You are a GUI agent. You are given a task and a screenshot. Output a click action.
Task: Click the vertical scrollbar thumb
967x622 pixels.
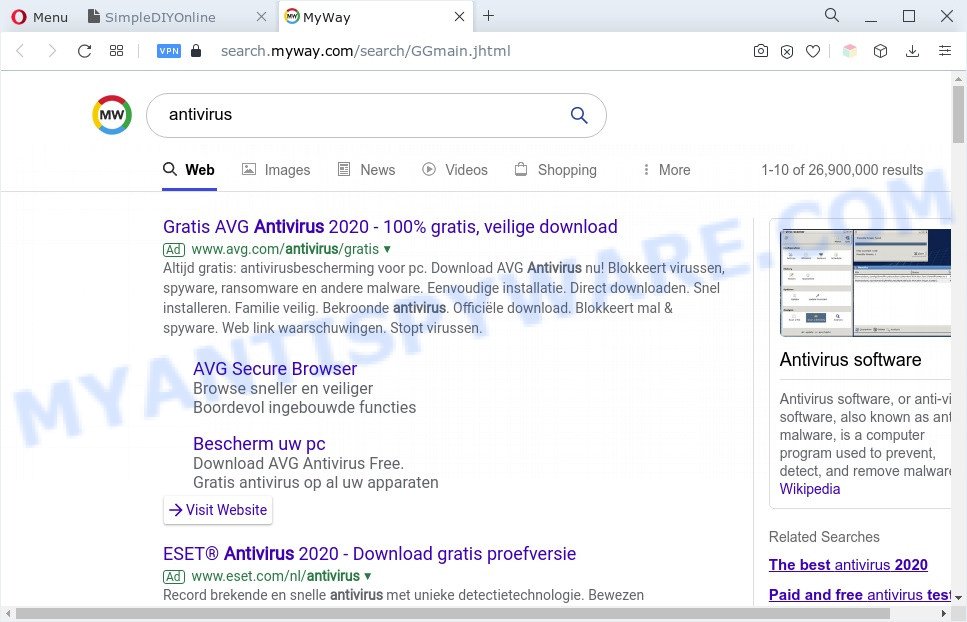(958, 115)
